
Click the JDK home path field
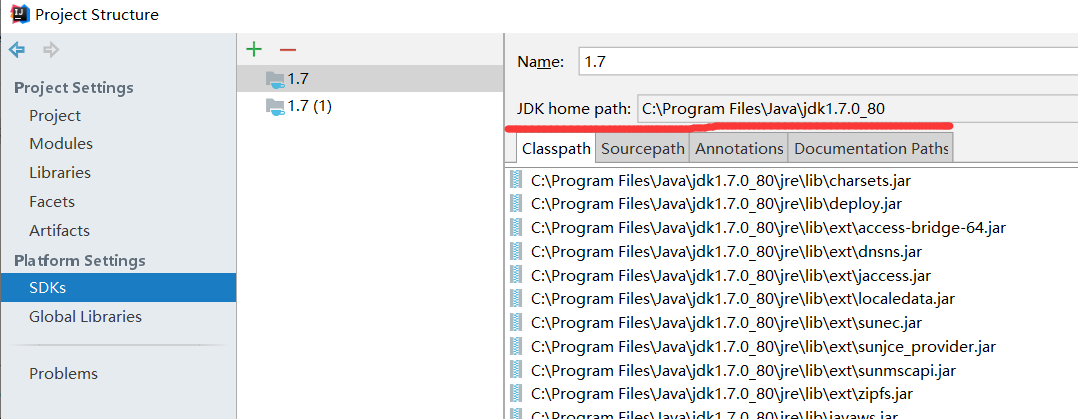(857, 109)
